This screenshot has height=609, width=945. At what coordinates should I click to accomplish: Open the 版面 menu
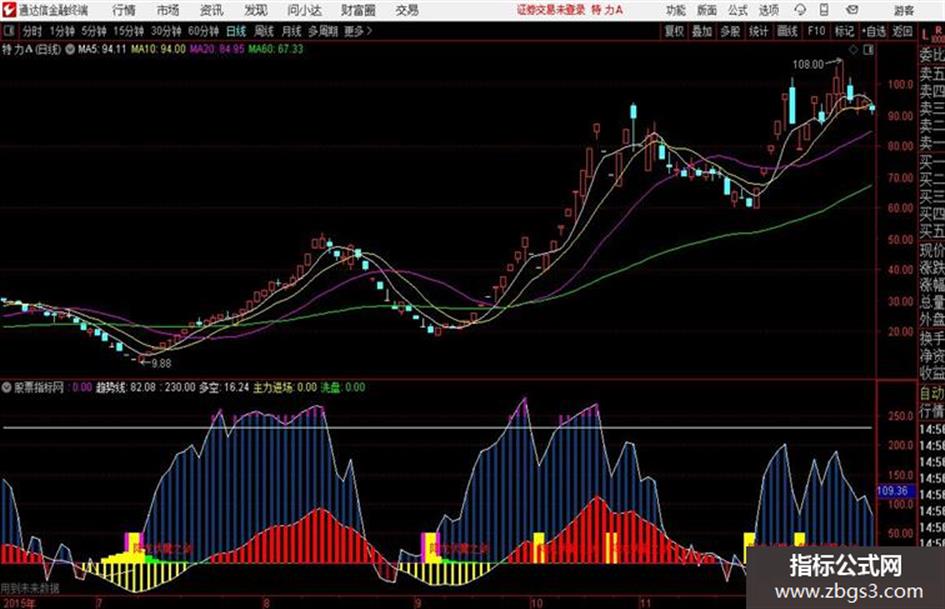point(706,10)
